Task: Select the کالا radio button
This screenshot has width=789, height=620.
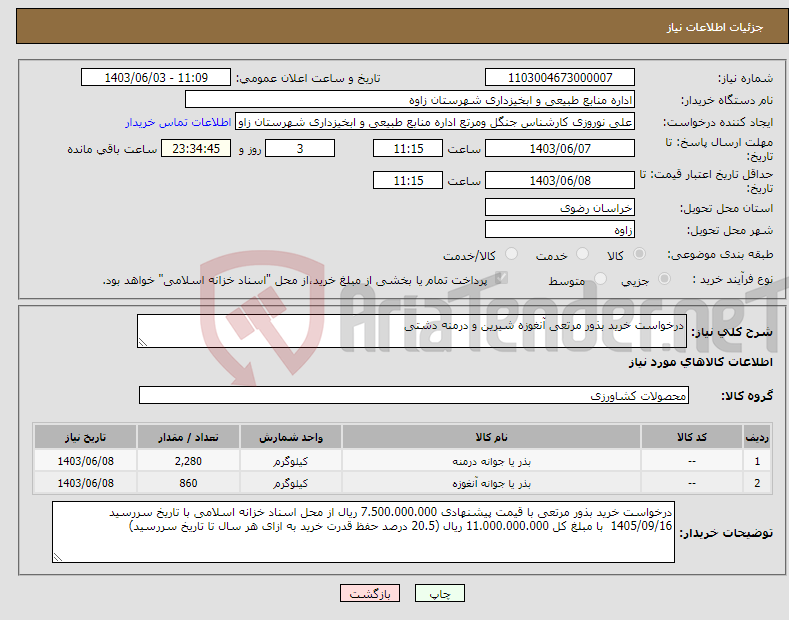Action: coord(639,254)
